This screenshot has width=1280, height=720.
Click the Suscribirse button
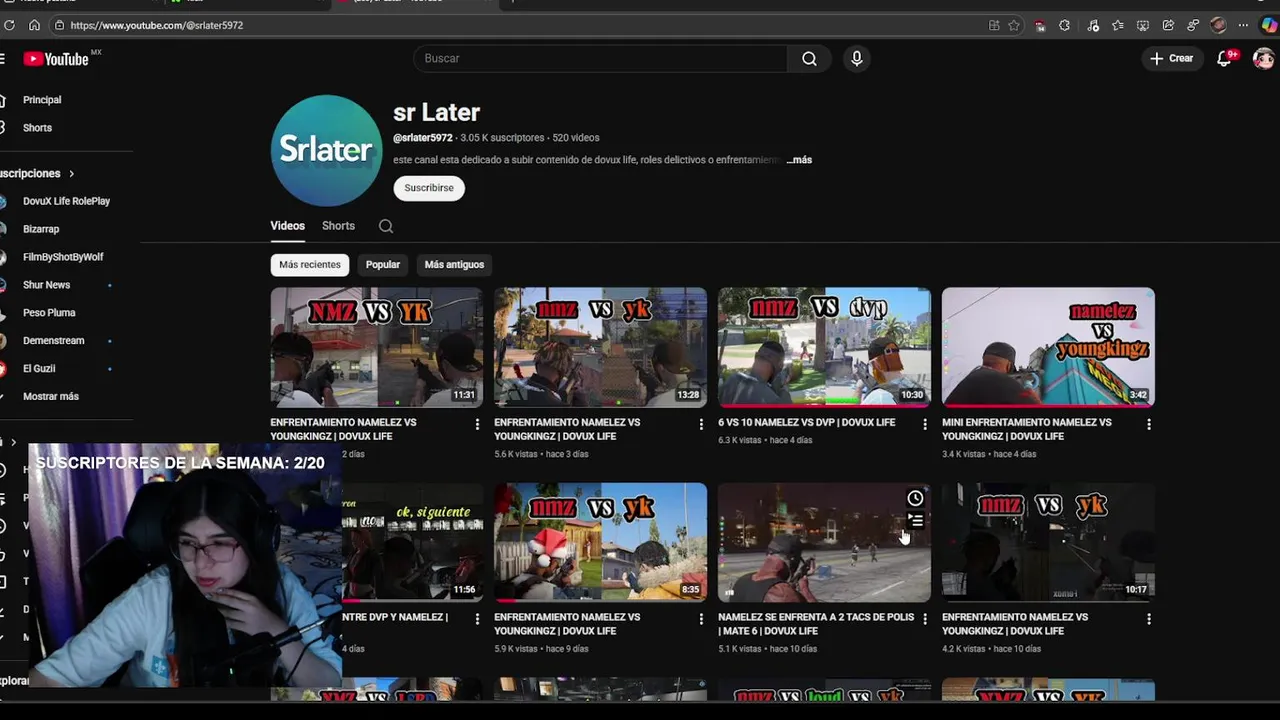click(429, 188)
